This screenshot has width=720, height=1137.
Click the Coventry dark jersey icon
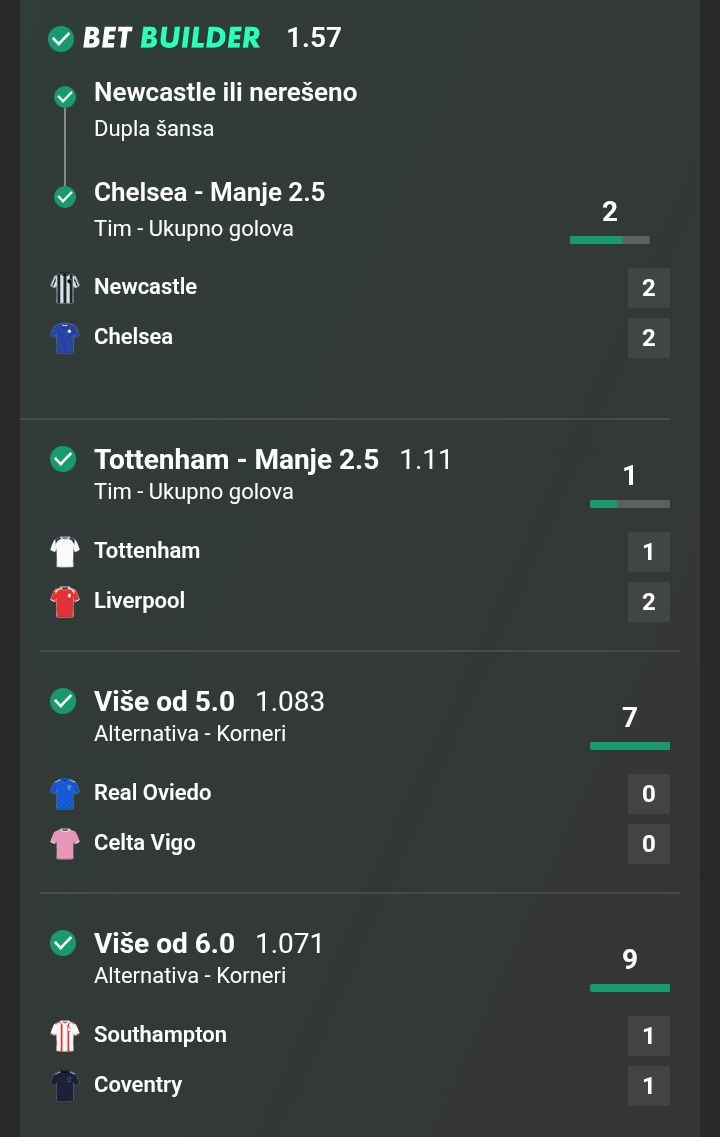[65, 1085]
